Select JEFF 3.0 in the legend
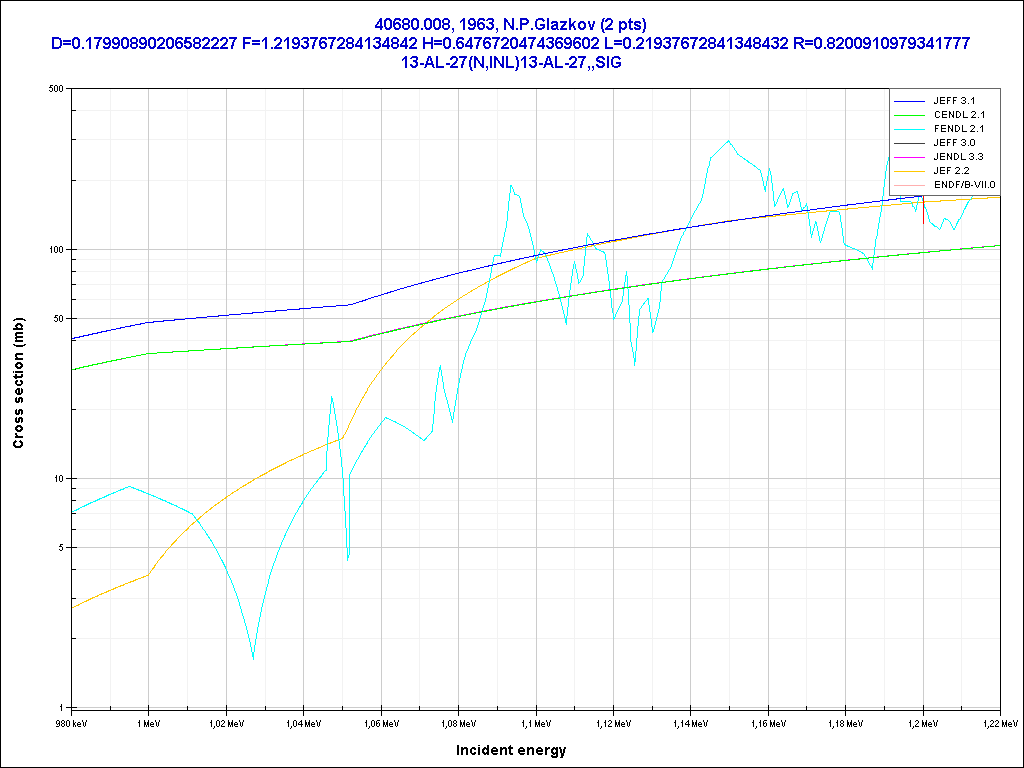Viewport: 1024px width, 768px height. coord(953,143)
